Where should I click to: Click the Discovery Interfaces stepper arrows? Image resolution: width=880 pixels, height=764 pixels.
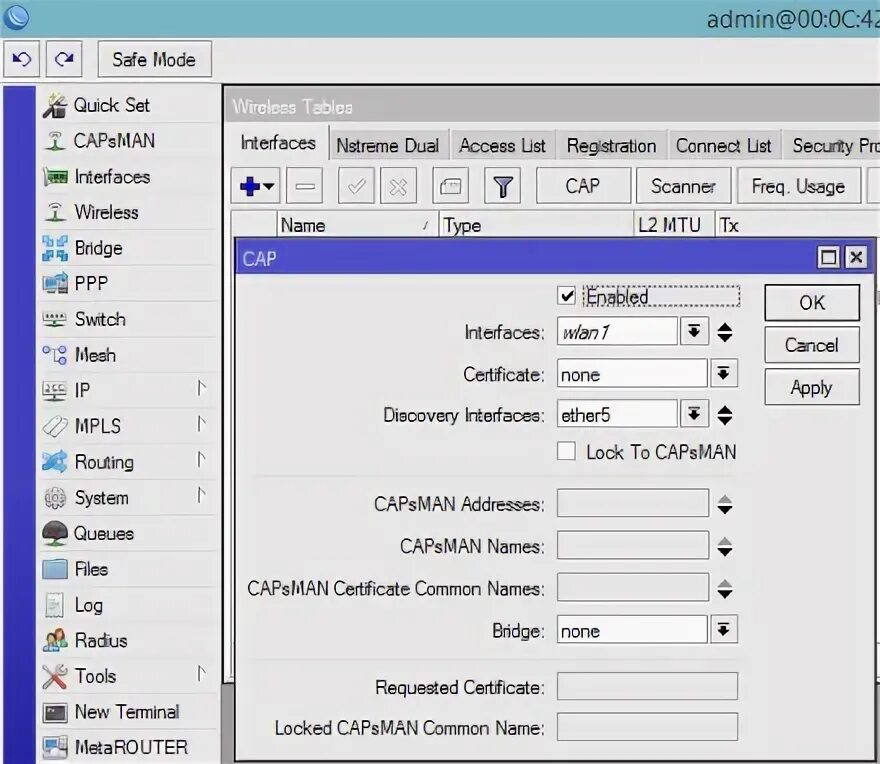[725, 415]
